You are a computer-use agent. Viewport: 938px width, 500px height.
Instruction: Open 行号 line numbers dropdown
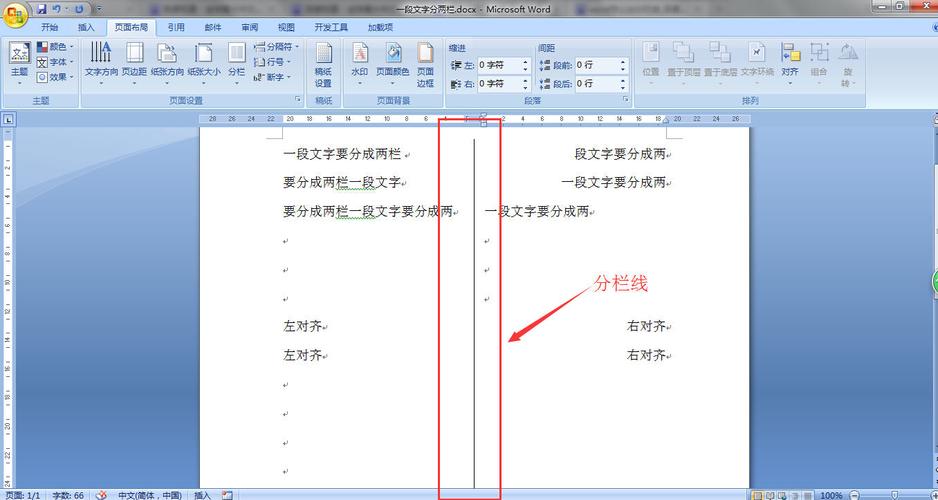pyautogui.click(x=272, y=62)
